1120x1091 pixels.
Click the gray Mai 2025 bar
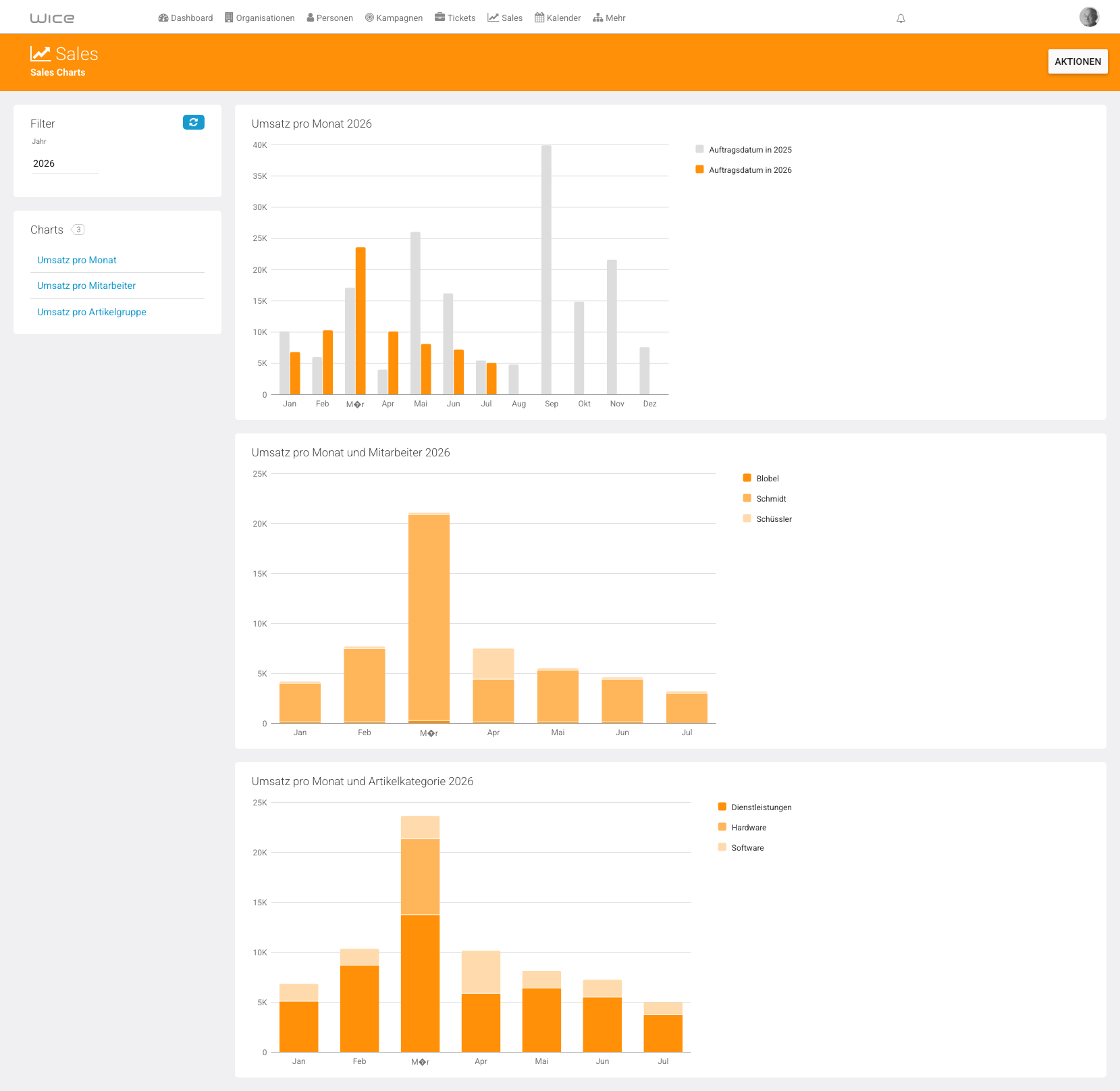coord(415,313)
